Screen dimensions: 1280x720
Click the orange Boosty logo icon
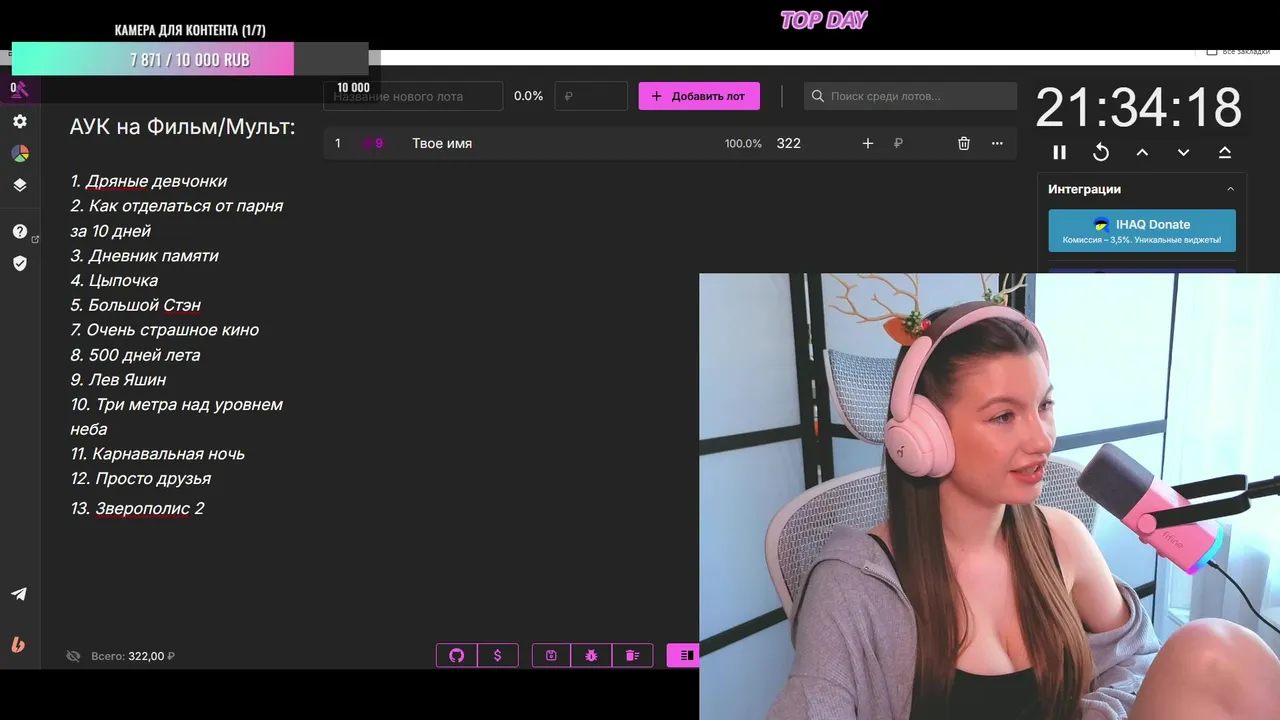(x=18, y=645)
